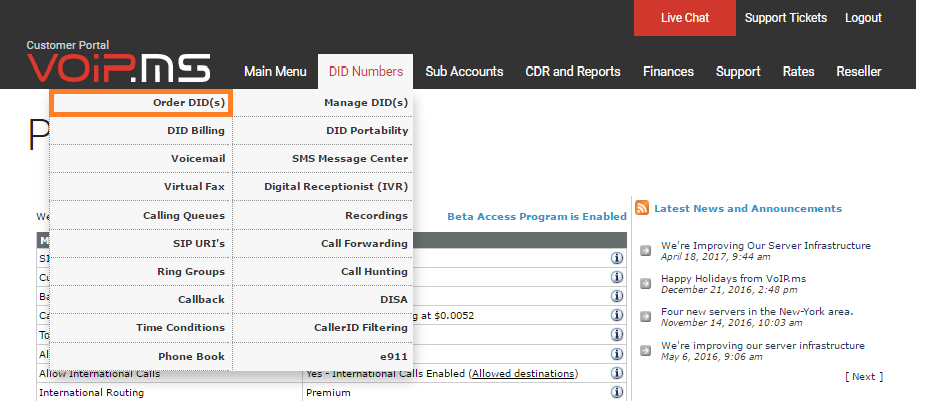Start a Live Chat session

coord(684,18)
